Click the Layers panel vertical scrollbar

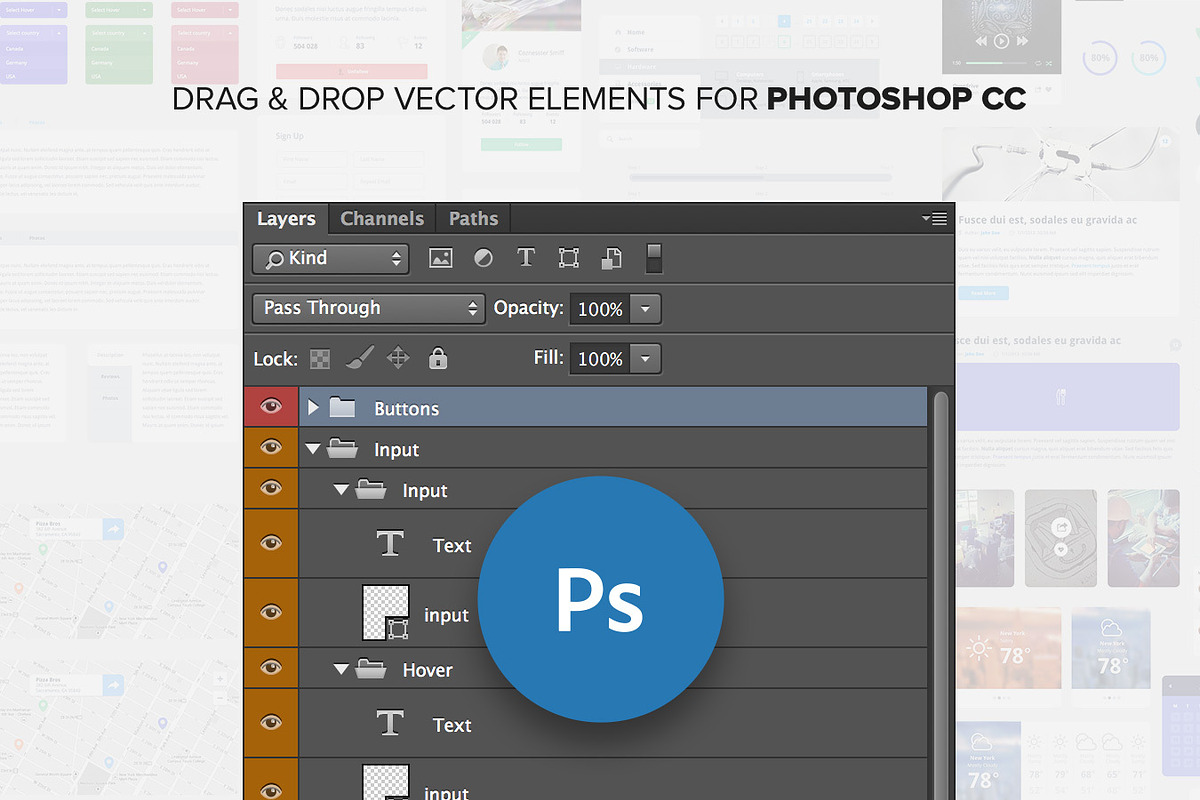click(940, 595)
